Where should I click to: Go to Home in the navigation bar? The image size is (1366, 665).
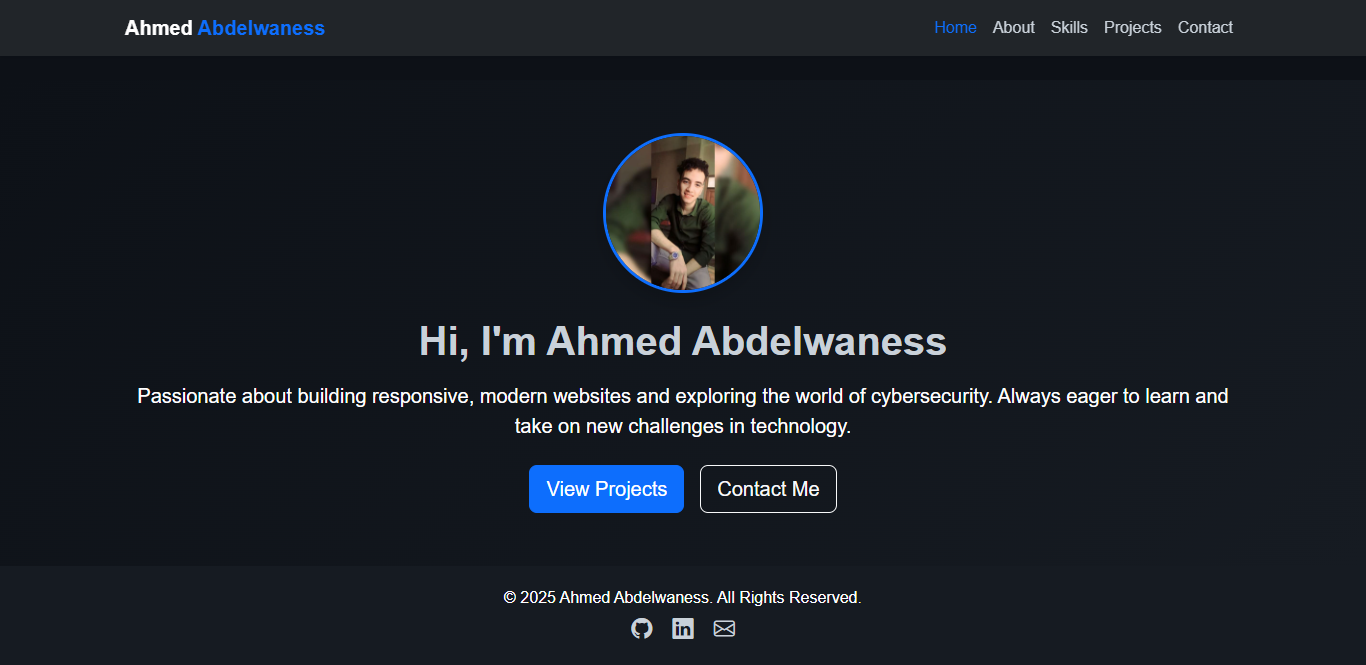pyautogui.click(x=955, y=28)
